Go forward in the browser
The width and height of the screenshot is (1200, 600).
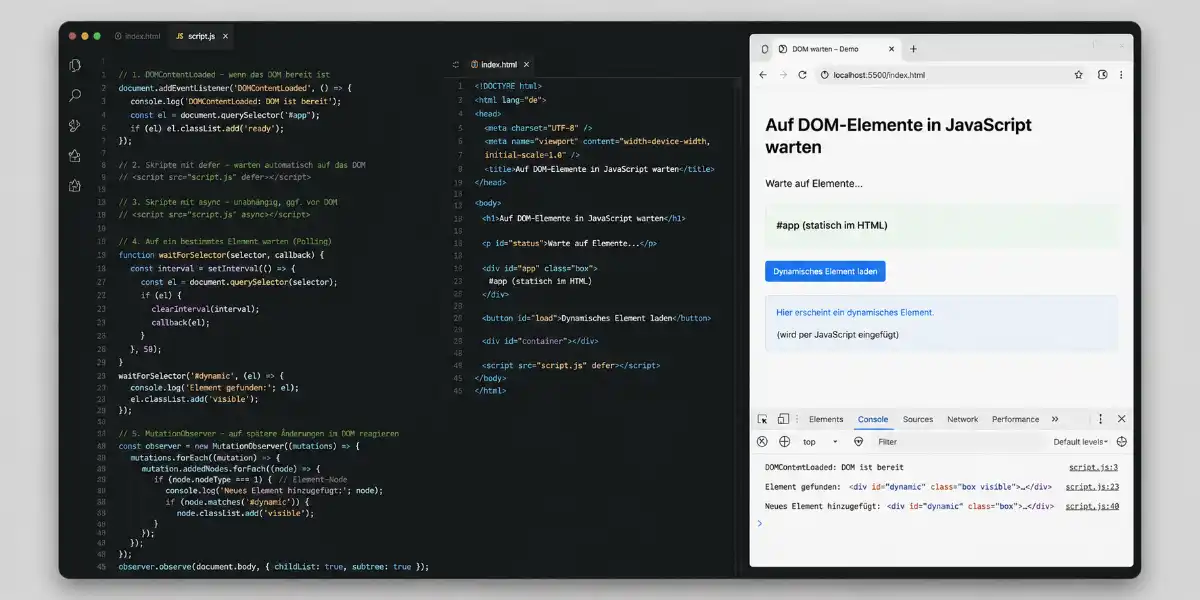click(783, 75)
